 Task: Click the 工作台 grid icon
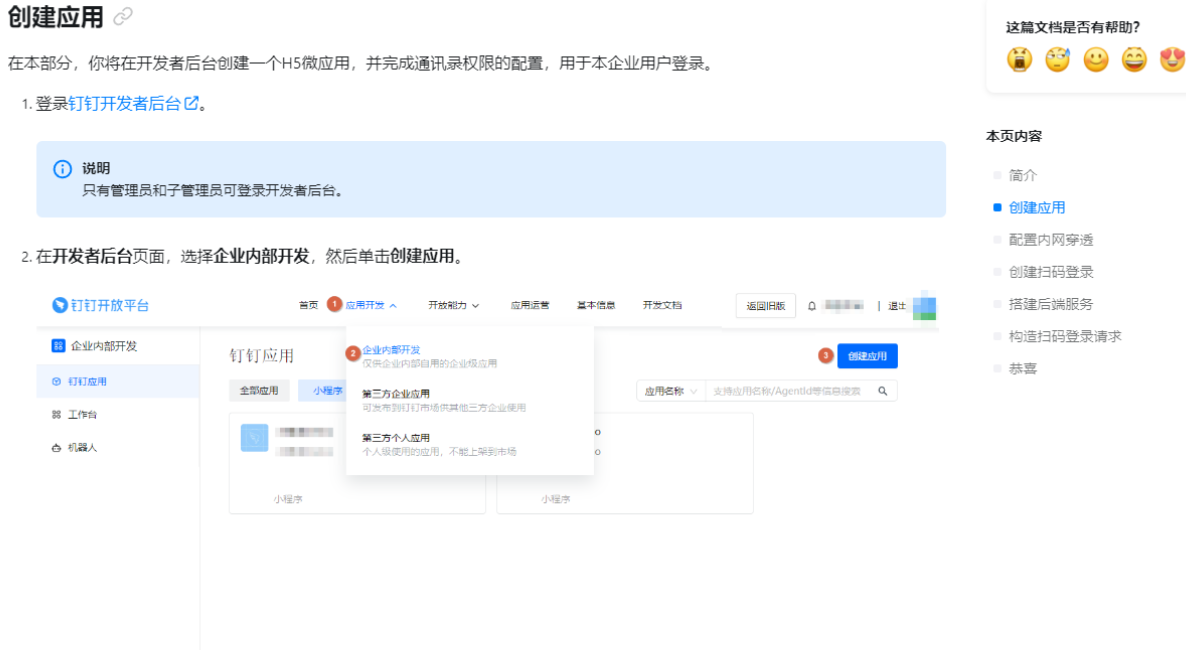[56, 415]
